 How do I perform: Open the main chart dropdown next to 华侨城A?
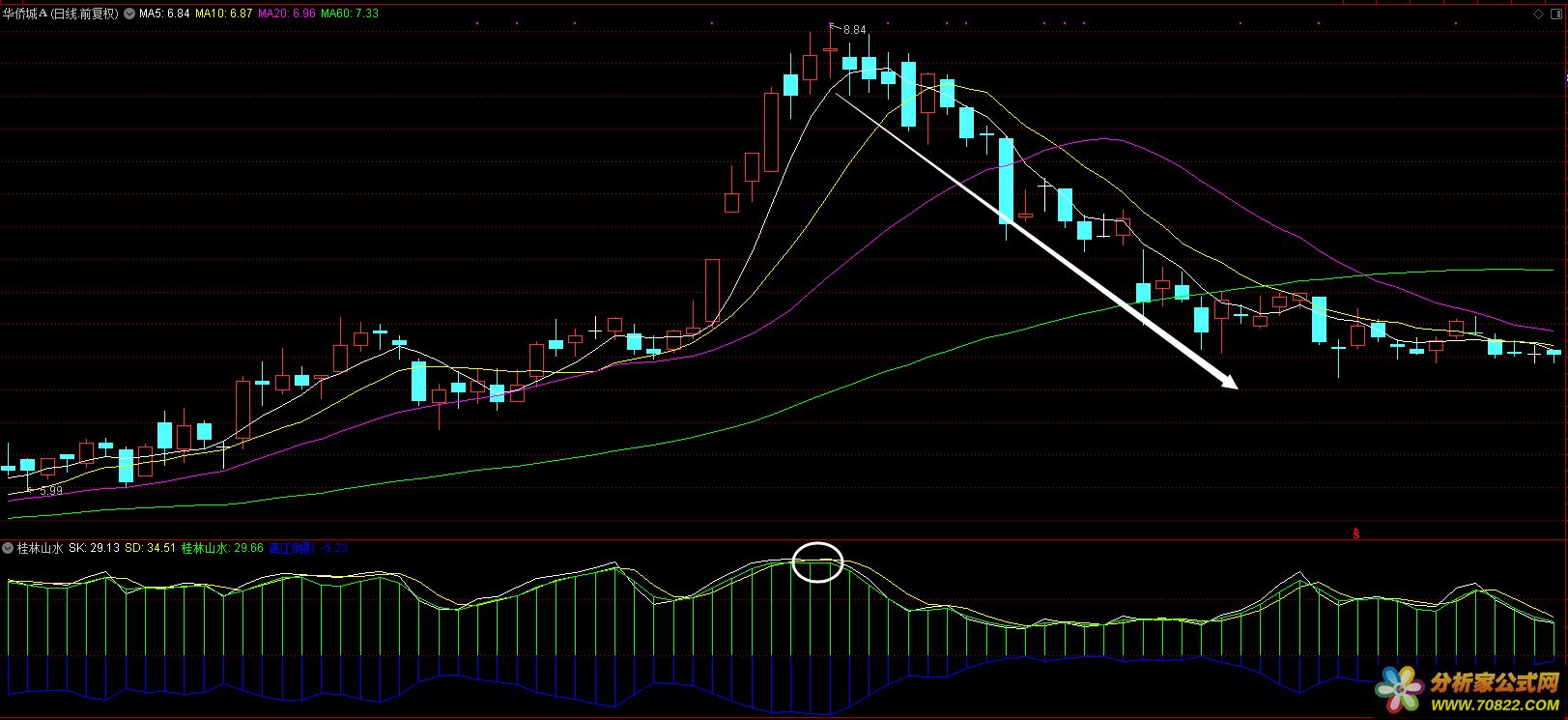click(129, 14)
